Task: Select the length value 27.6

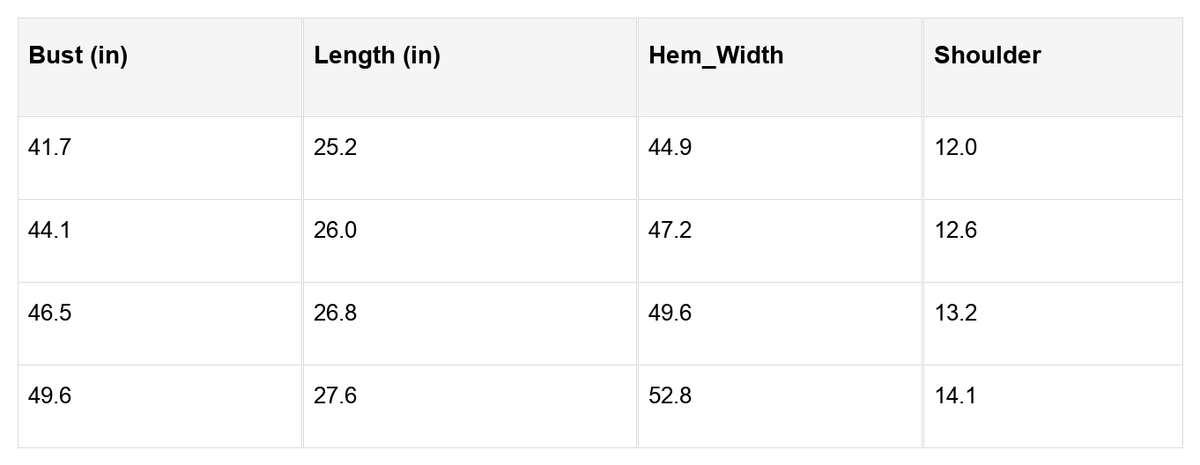Action: coord(335,396)
